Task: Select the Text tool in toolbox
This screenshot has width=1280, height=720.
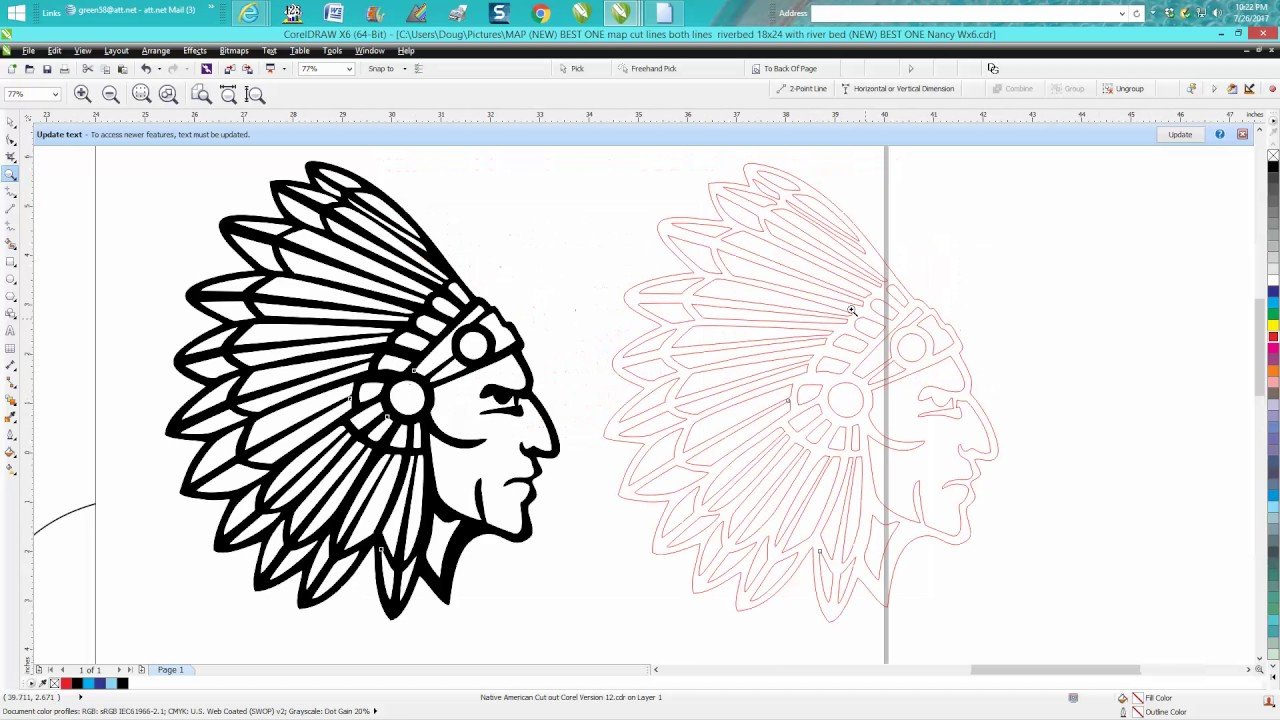Action: (10, 331)
